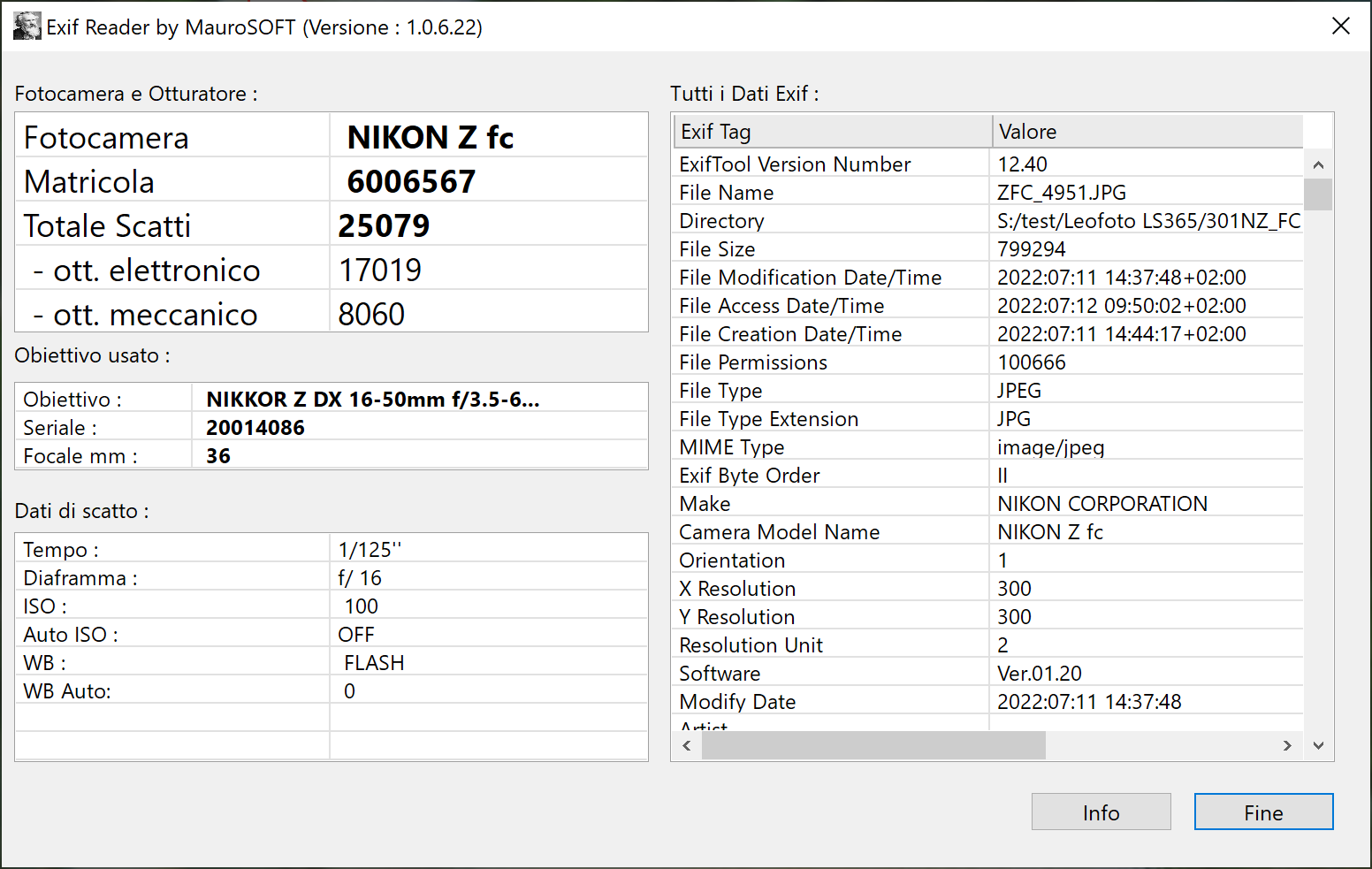Select the File Type Extension row
Image resolution: width=1372 pixels, height=869 pixels.
tap(987, 419)
